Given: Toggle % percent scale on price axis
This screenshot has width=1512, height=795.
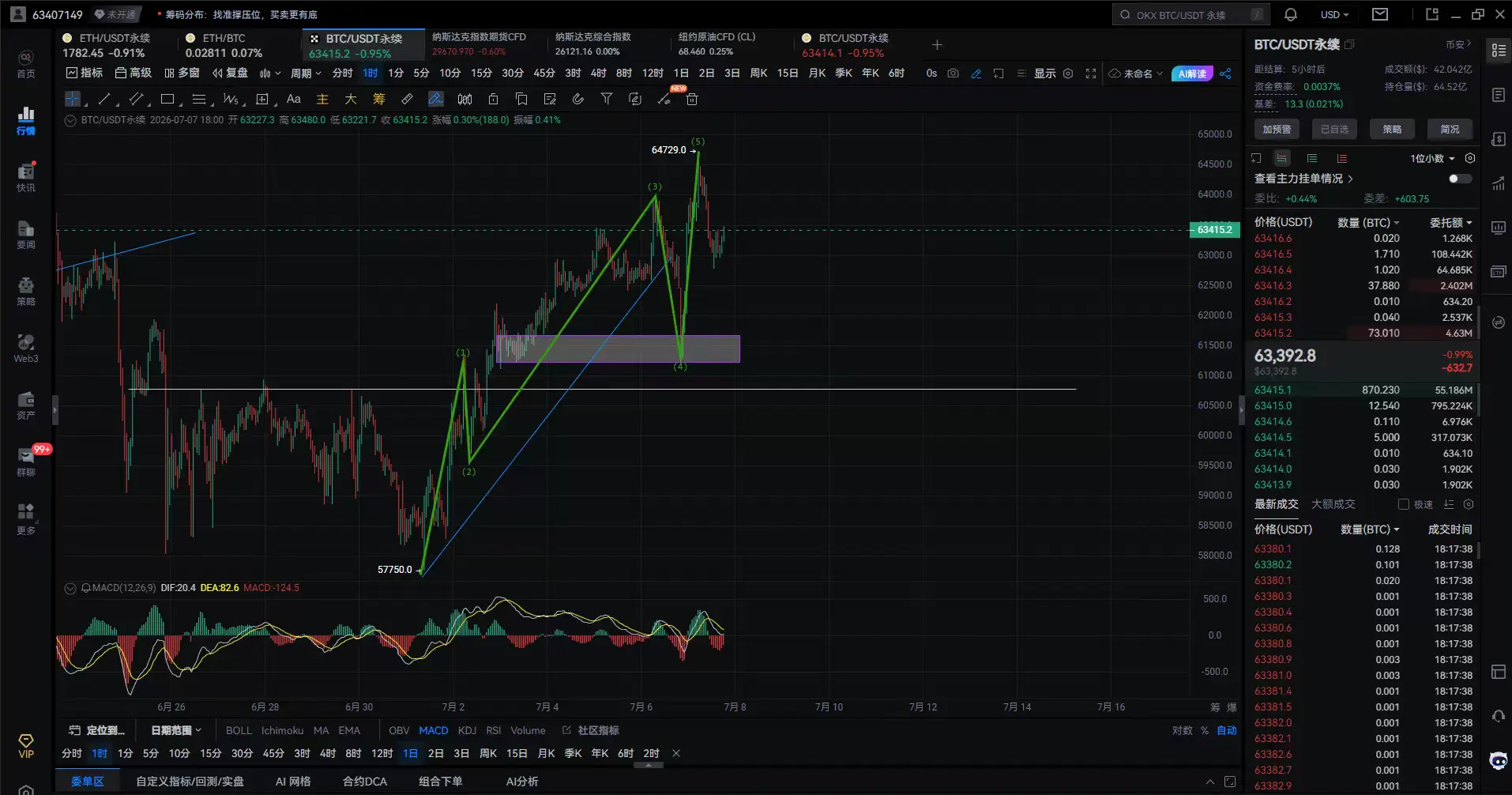Looking at the screenshot, I should point(1205,730).
